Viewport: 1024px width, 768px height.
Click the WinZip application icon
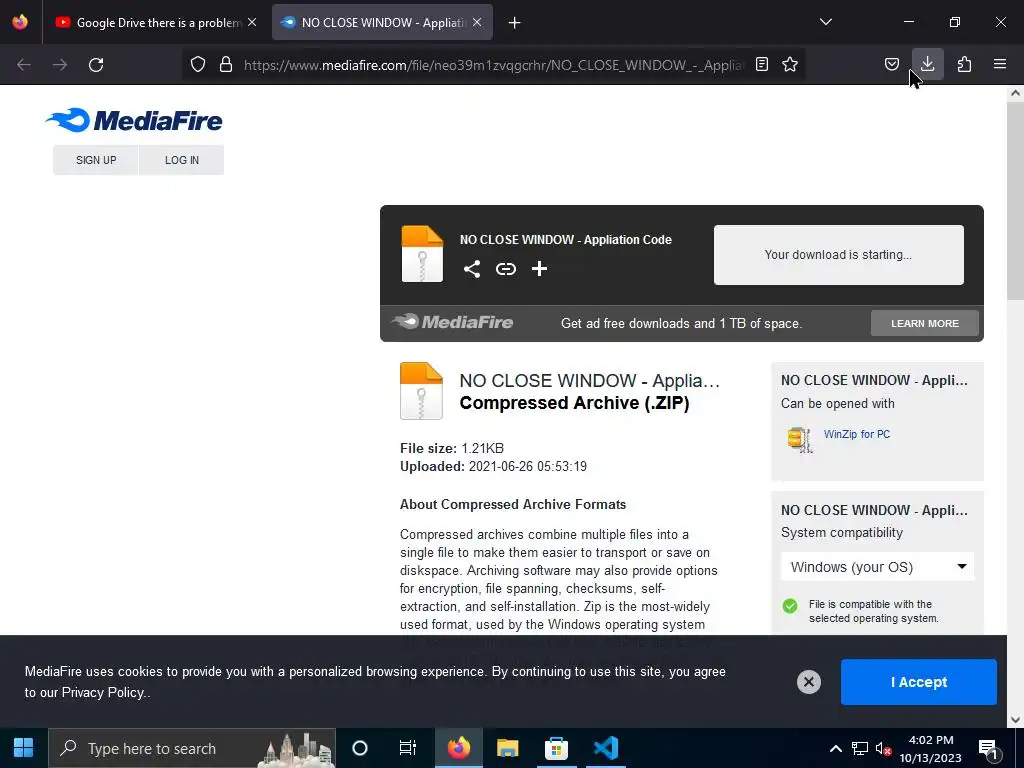coord(799,440)
